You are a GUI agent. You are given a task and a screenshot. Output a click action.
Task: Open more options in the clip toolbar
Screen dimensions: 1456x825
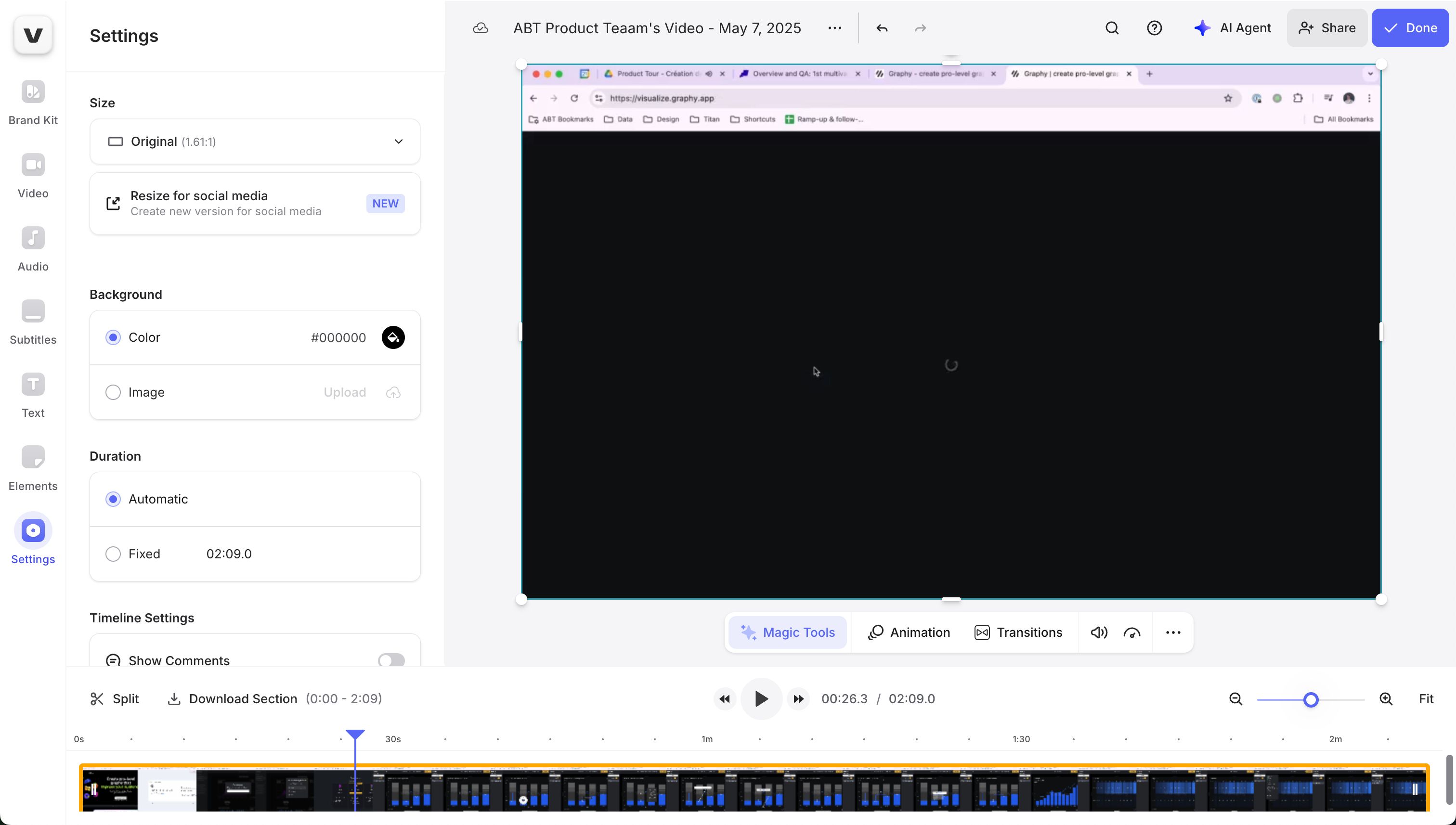click(1172, 632)
